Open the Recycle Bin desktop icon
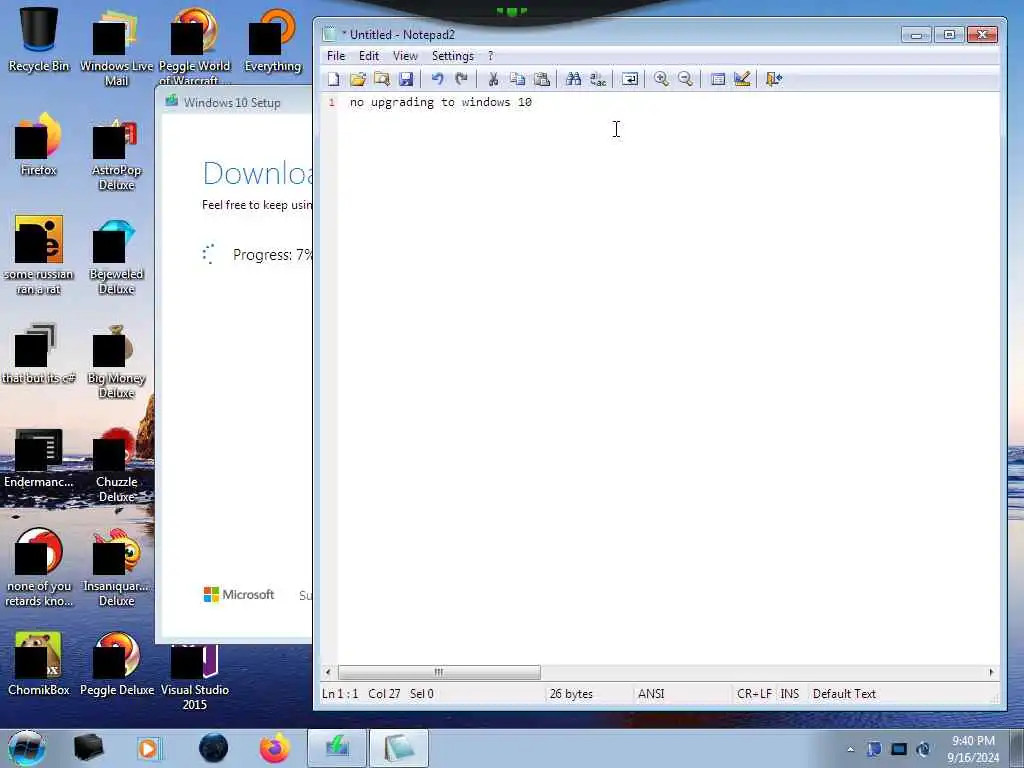This screenshot has width=1024, height=768. [39, 40]
